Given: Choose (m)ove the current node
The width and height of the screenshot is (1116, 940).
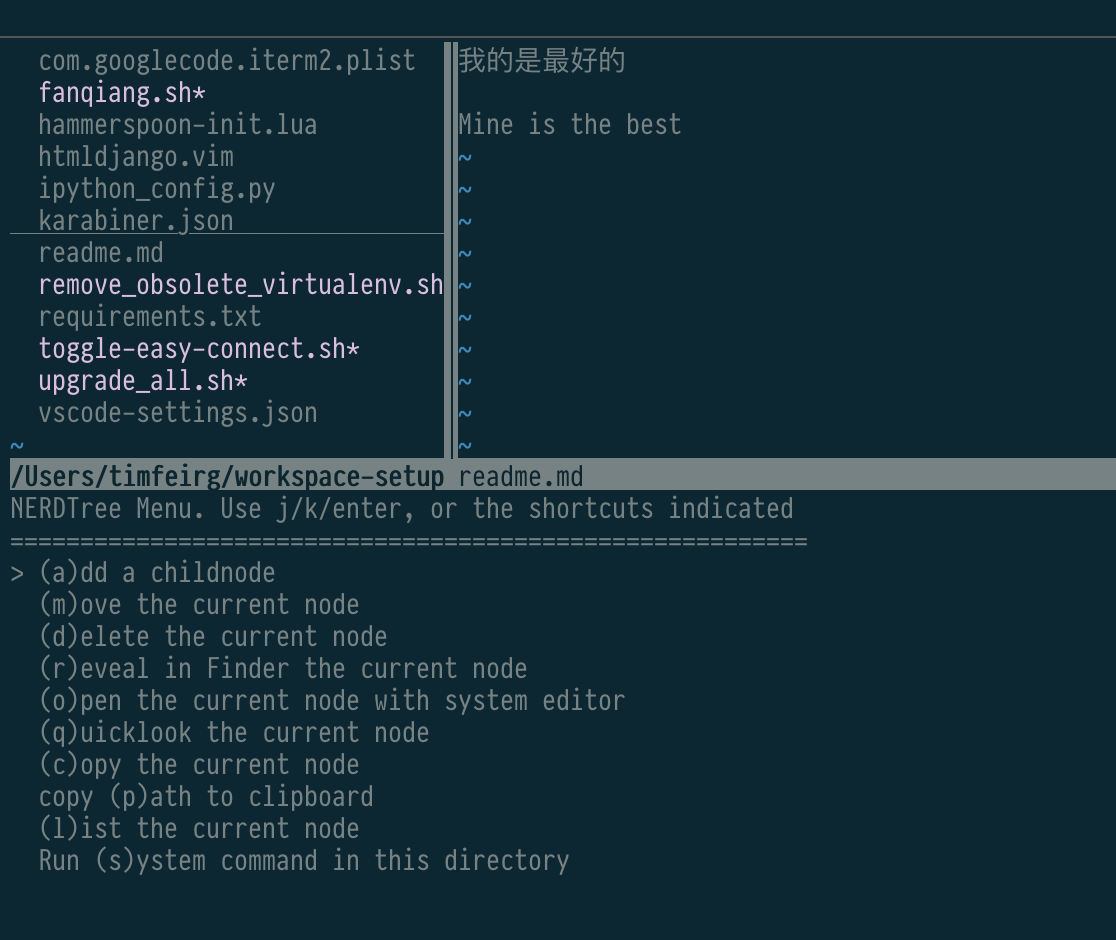Looking at the screenshot, I should tap(198, 604).
